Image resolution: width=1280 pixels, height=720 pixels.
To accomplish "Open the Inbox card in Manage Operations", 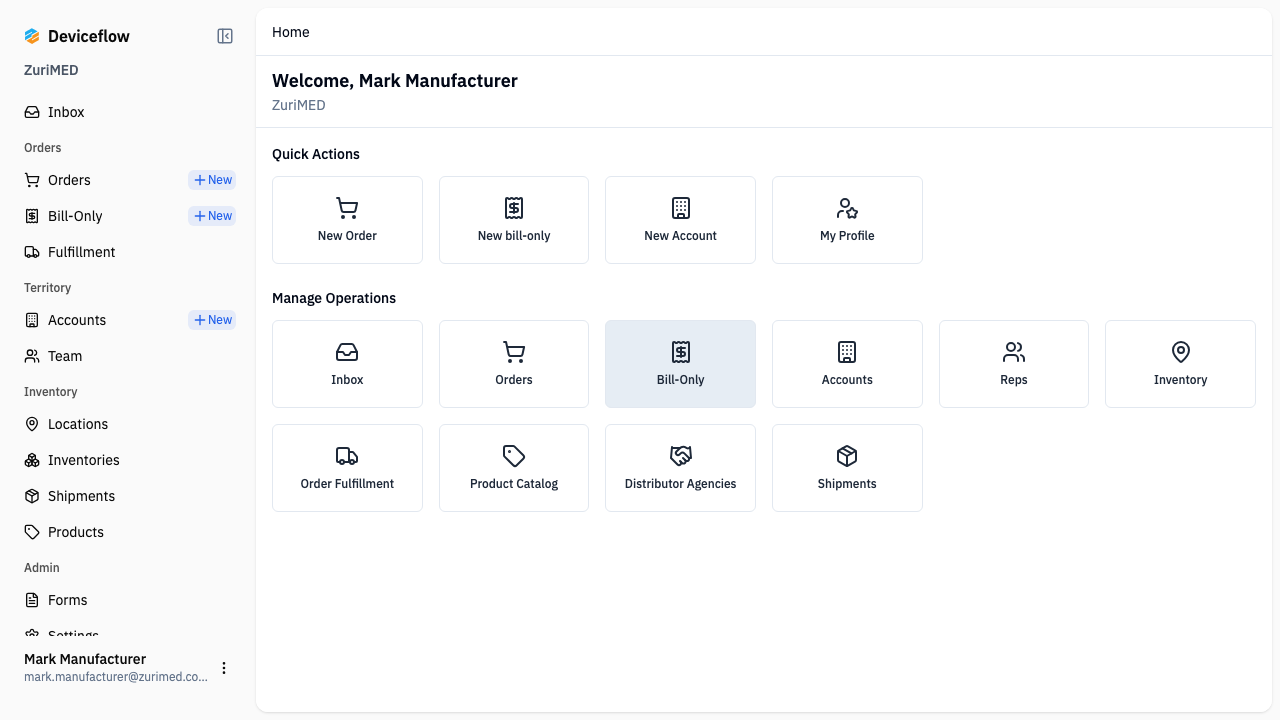I will [347, 364].
